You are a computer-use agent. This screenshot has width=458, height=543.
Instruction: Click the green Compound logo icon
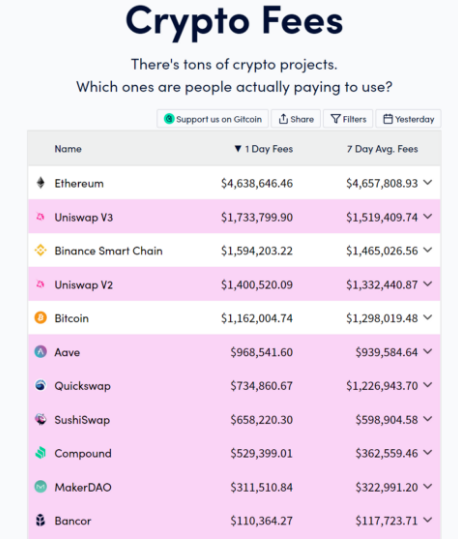(x=41, y=453)
